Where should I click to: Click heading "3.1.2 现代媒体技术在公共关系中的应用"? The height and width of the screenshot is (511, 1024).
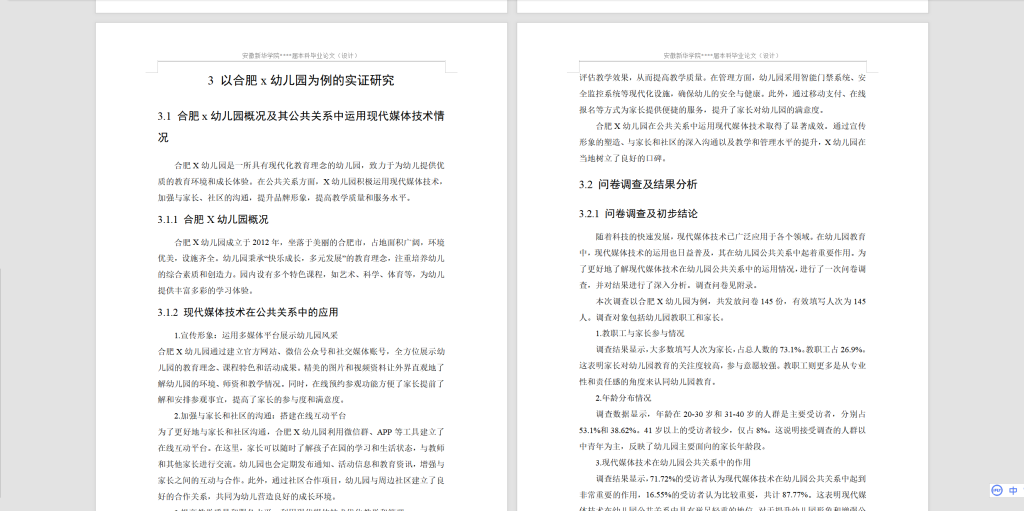pos(248,312)
